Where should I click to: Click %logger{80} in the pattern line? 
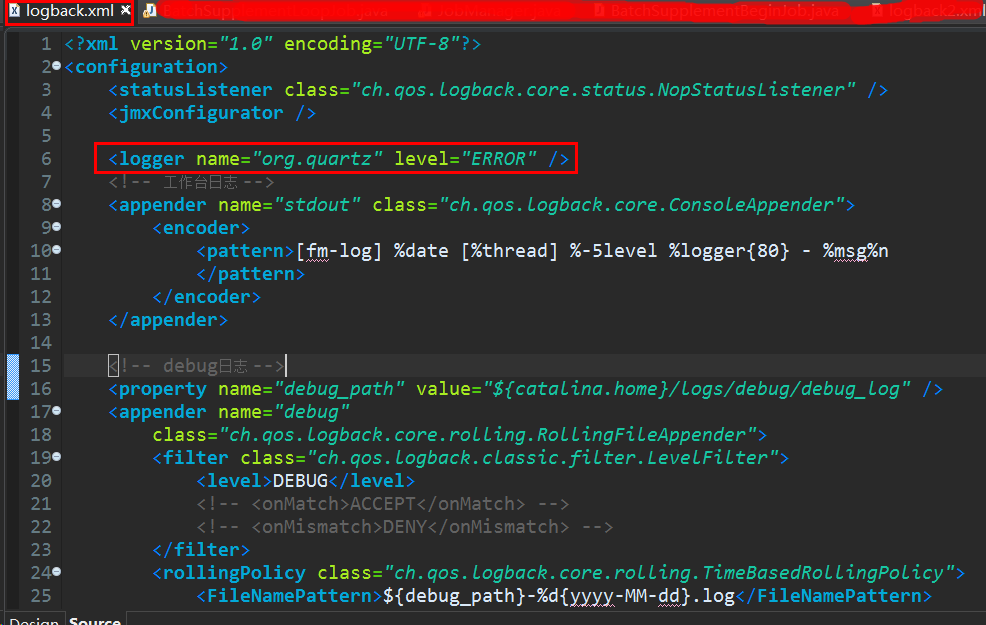[x=729, y=251]
